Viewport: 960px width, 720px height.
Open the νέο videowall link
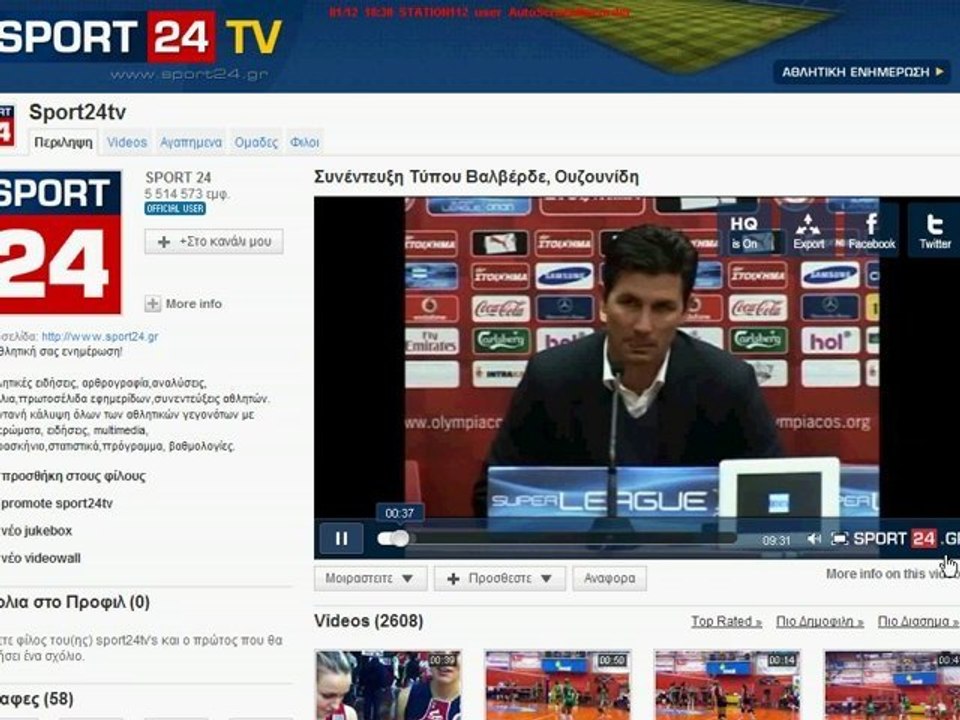coord(40,558)
